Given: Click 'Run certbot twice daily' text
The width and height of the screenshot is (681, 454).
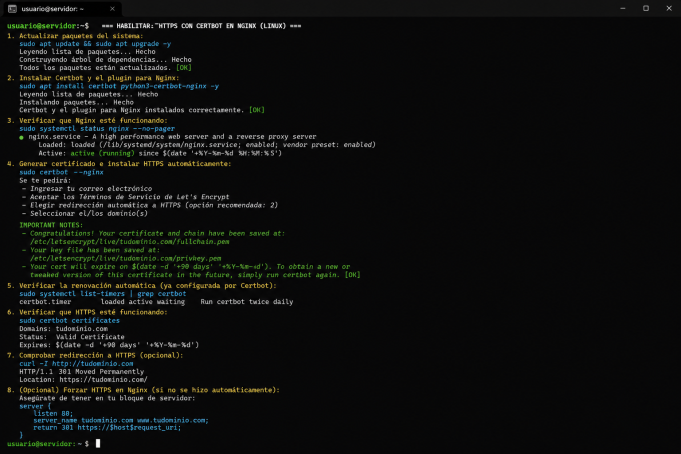Looking at the screenshot, I should tap(247, 302).
